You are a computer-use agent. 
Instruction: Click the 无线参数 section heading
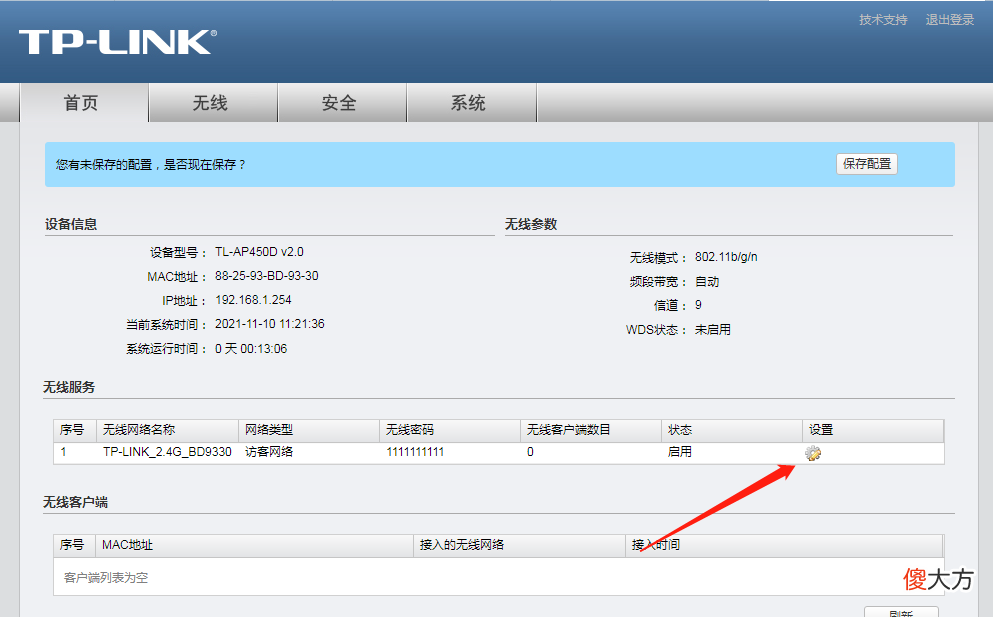click(531, 224)
